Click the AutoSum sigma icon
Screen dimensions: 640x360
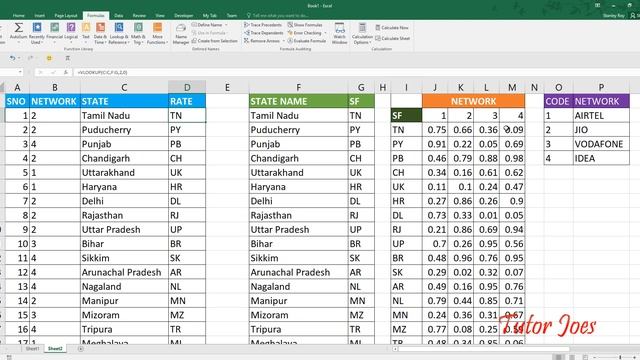pyautogui.click(x=18, y=28)
